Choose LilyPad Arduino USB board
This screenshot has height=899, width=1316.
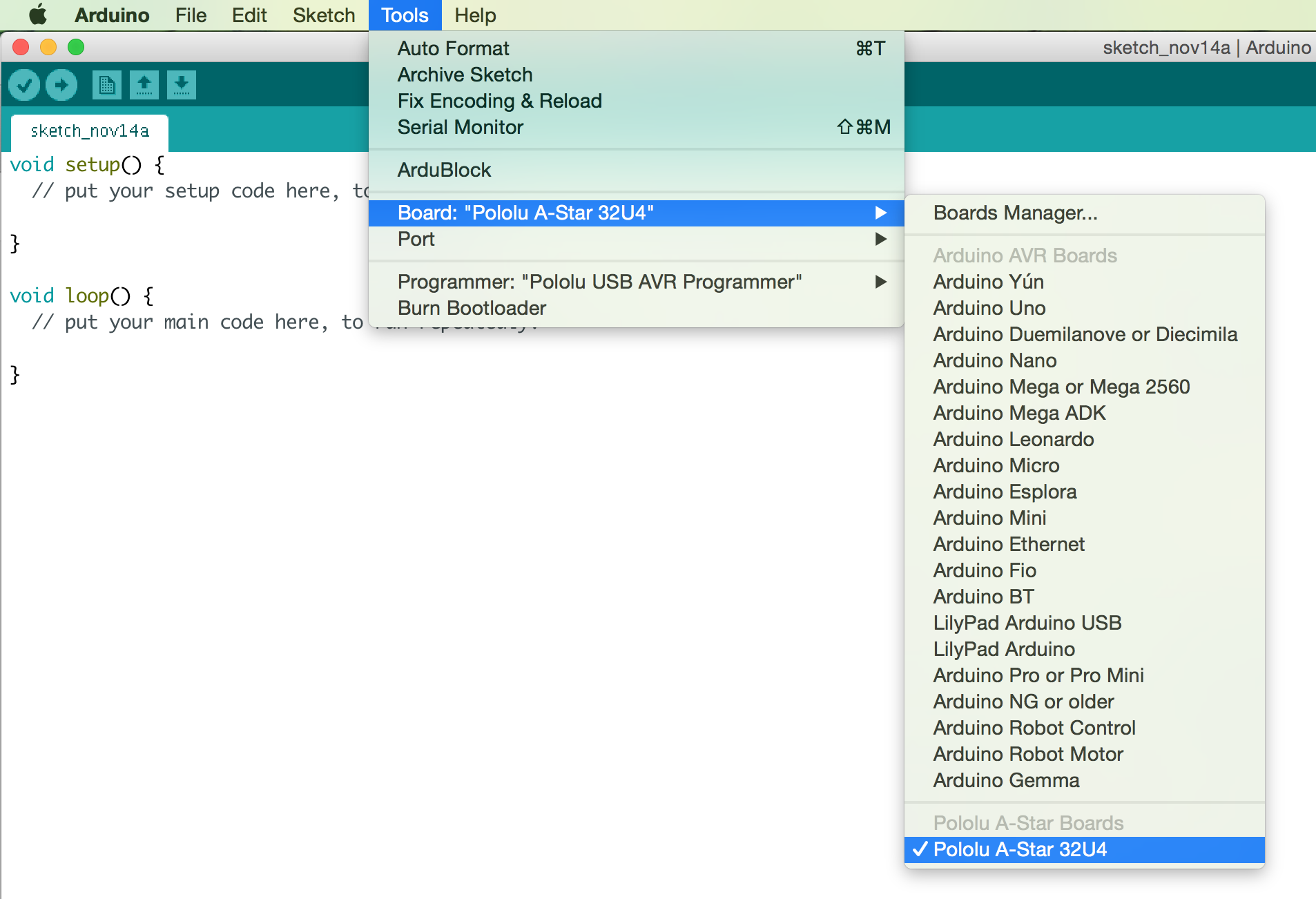(x=1085, y=623)
